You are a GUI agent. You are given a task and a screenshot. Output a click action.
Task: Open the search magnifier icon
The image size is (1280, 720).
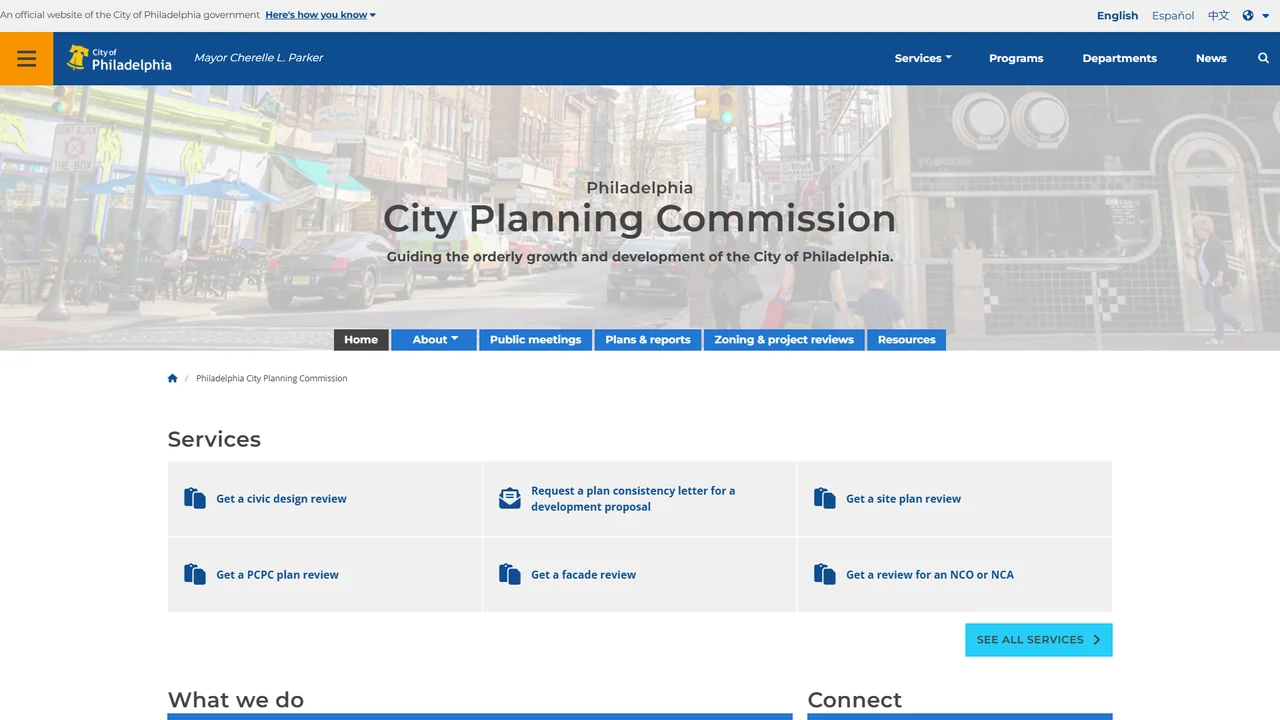1263,58
